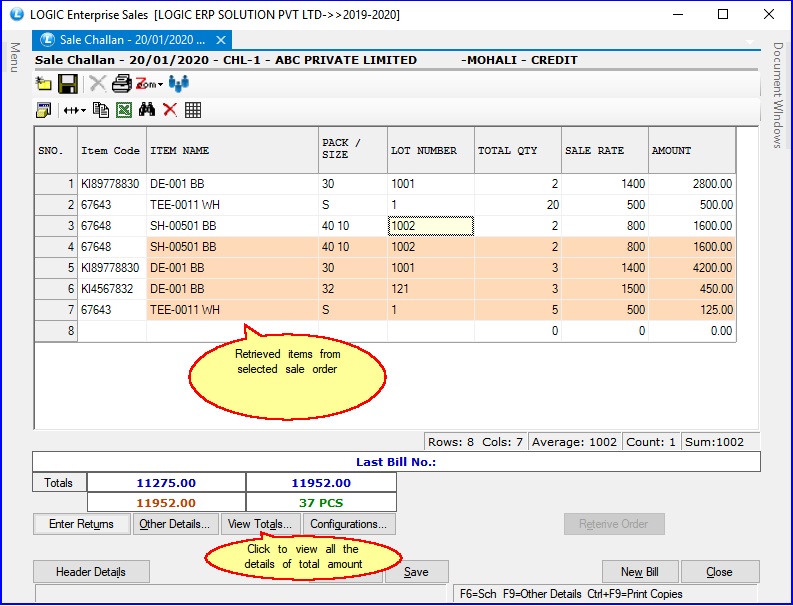This screenshot has width=793, height=606.
Task: Click the blue people group icon
Action: coord(179,83)
